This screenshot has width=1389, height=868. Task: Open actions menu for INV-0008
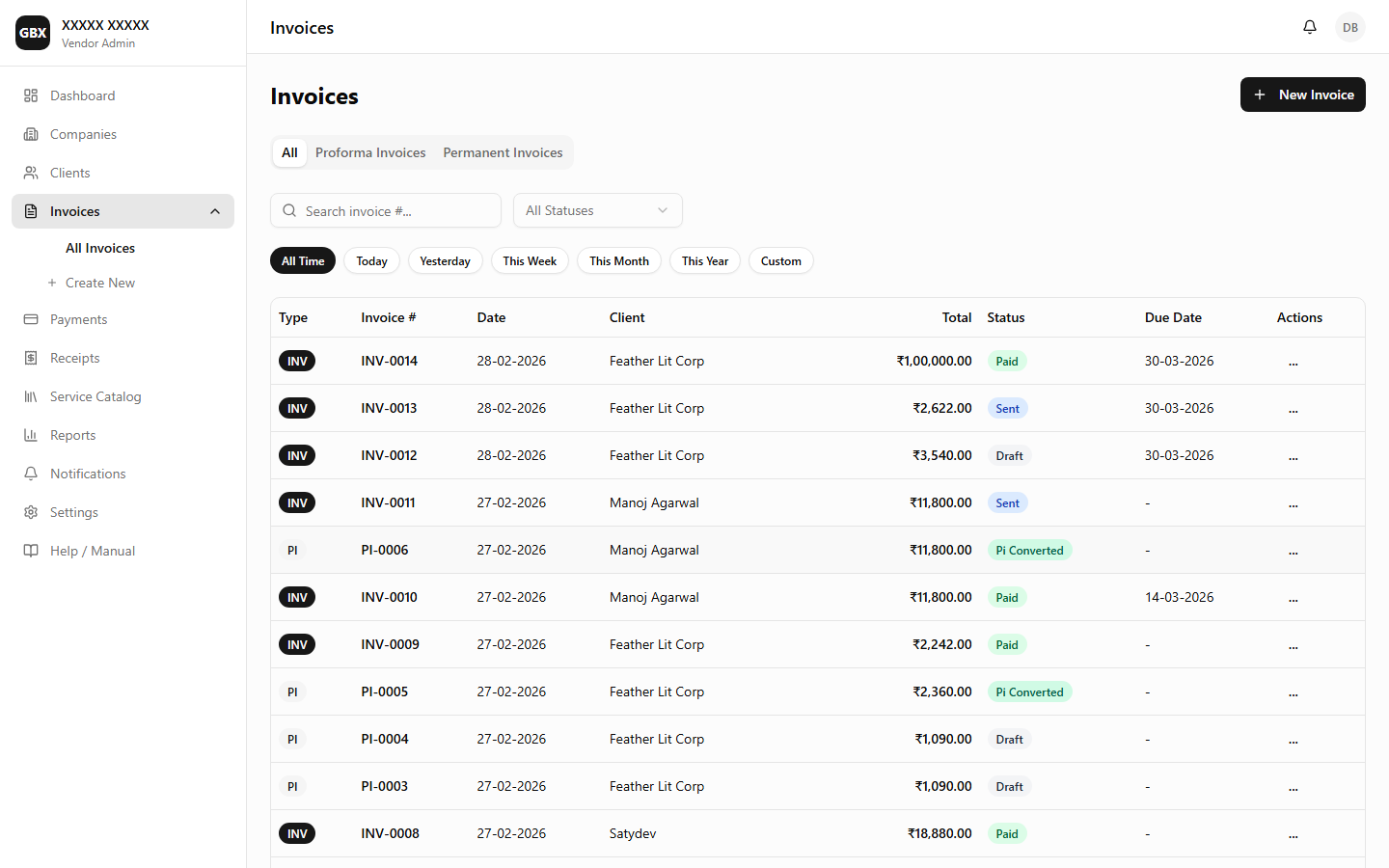tap(1293, 834)
